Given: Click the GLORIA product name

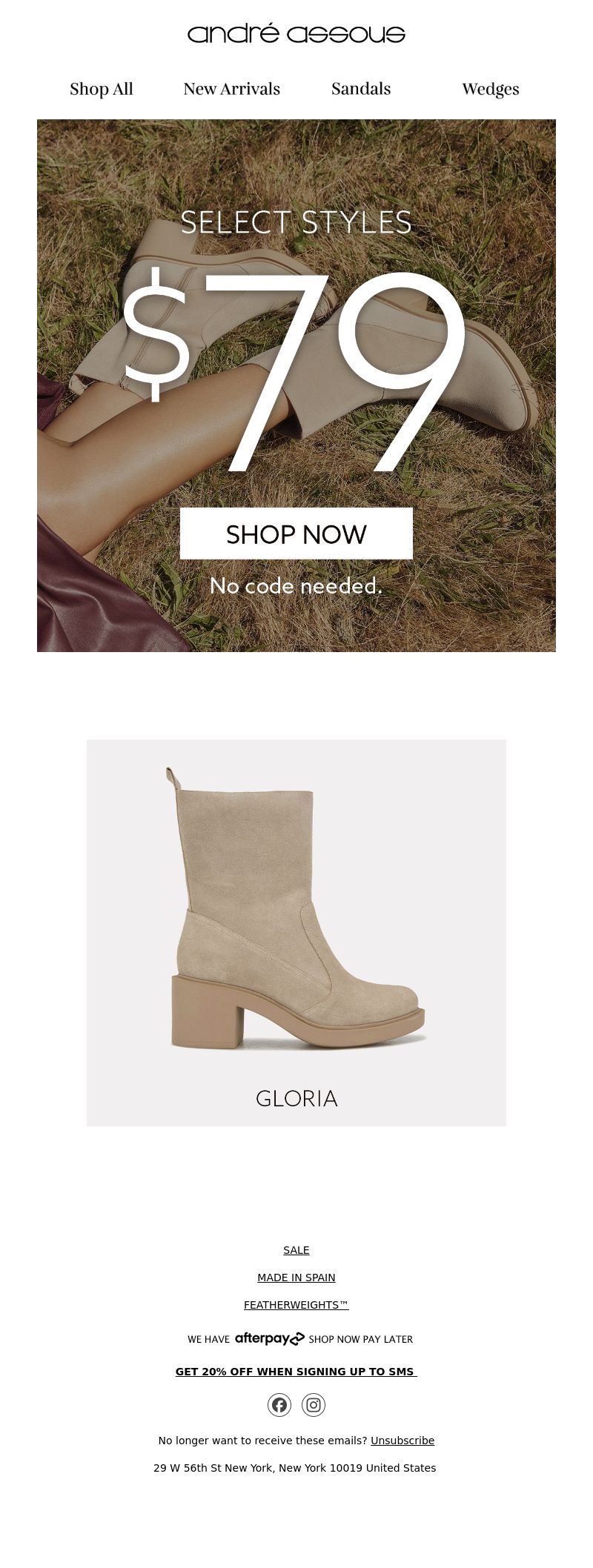Looking at the screenshot, I should (x=296, y=1098).
